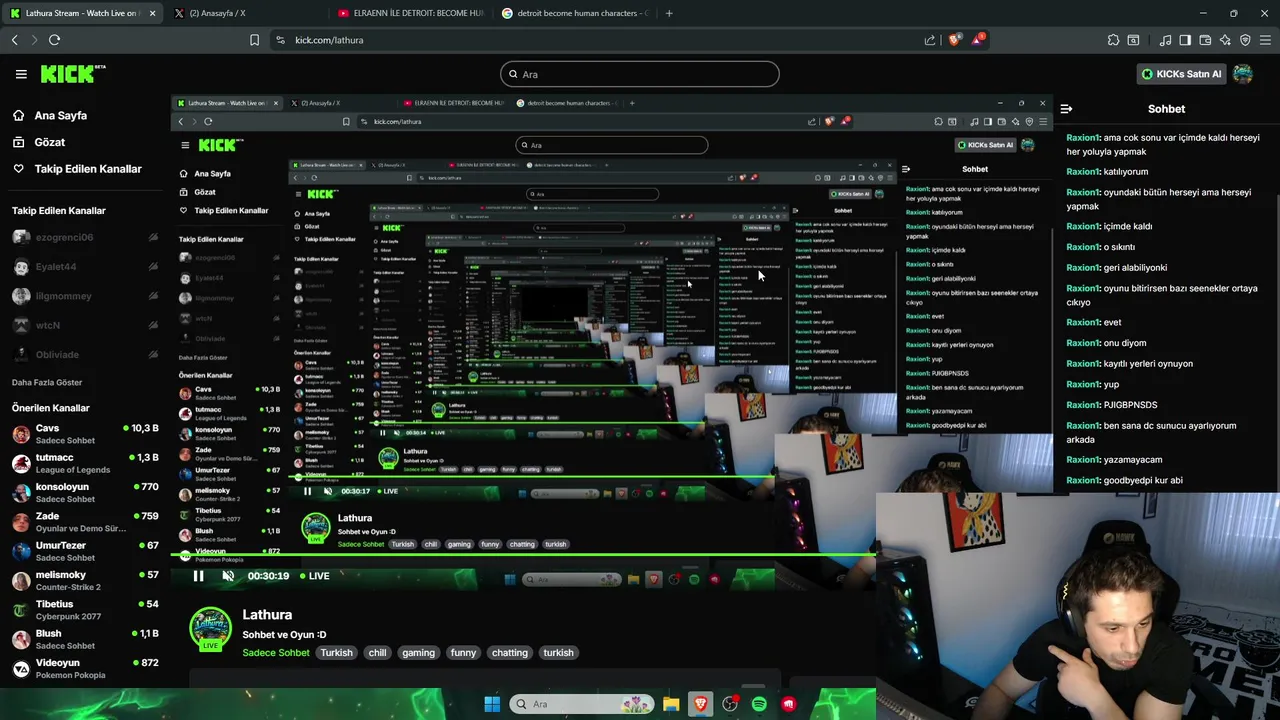1280x720 pixels.
Task: Reload the kick.com page
Action: 54,40
